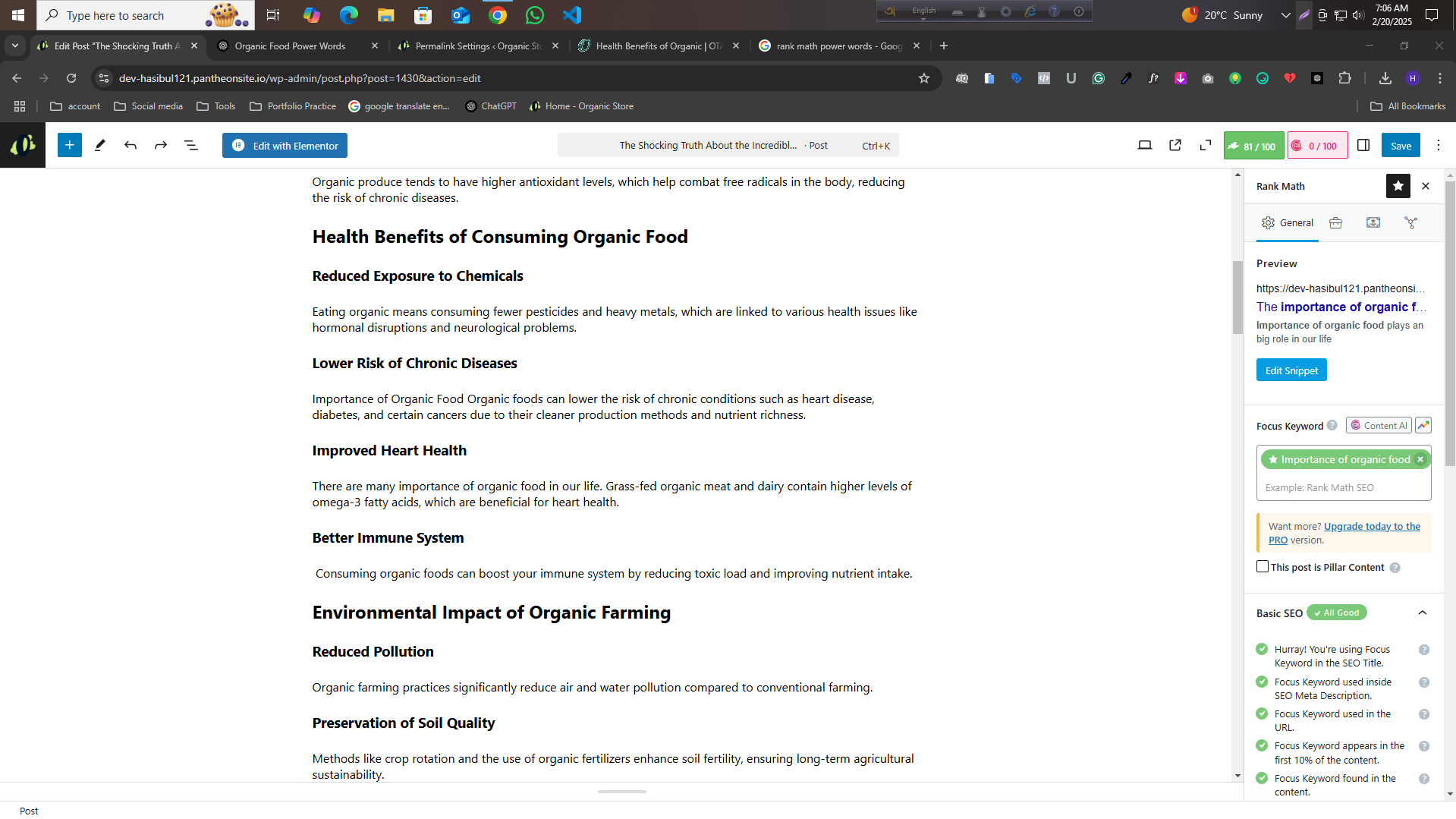1456x819 pixels.
Task: Open the Document Overview list icon
Action: coord(191,145)
